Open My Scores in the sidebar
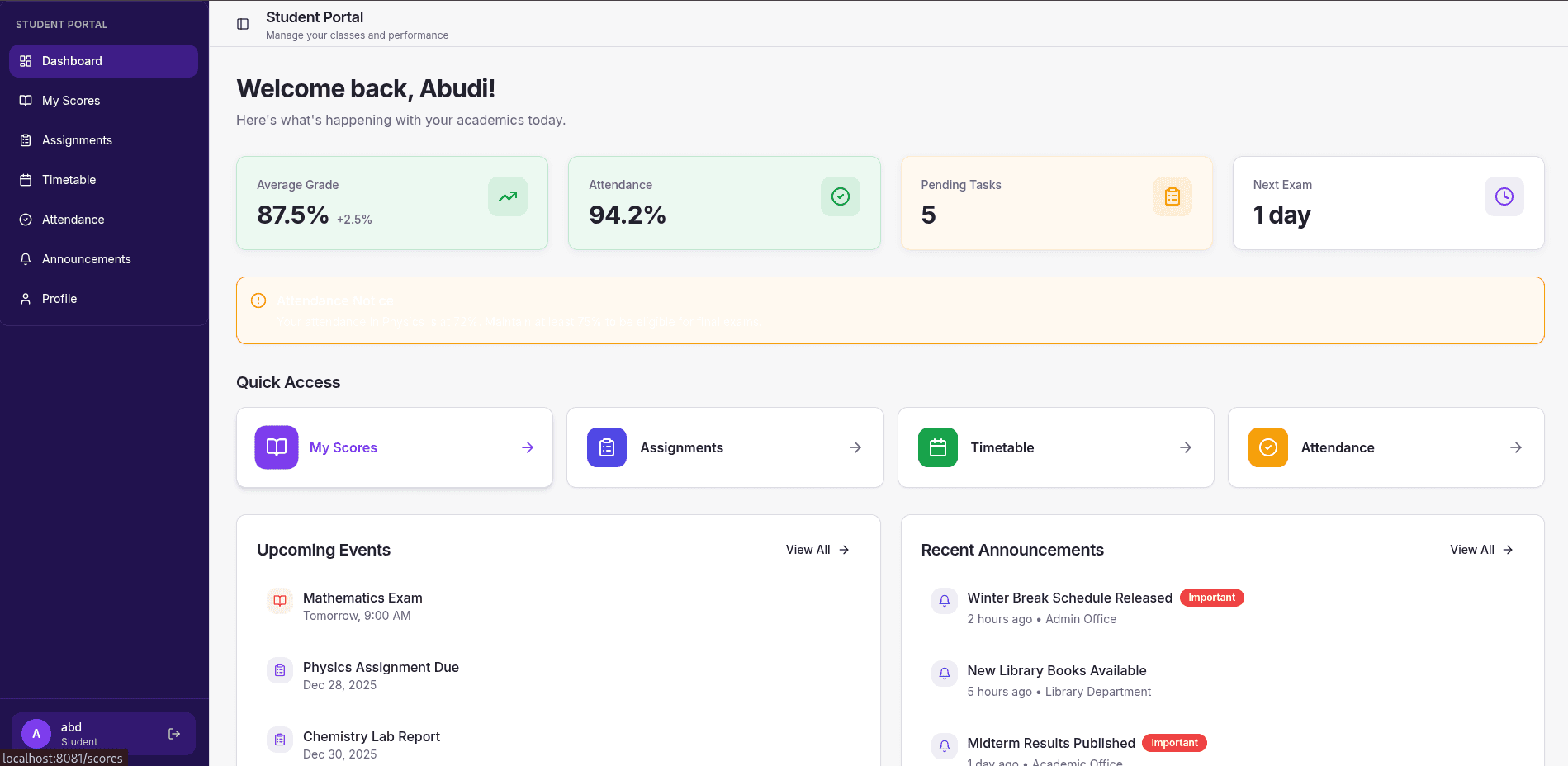This screenshot has height=766, width=1568. (103, 101)
